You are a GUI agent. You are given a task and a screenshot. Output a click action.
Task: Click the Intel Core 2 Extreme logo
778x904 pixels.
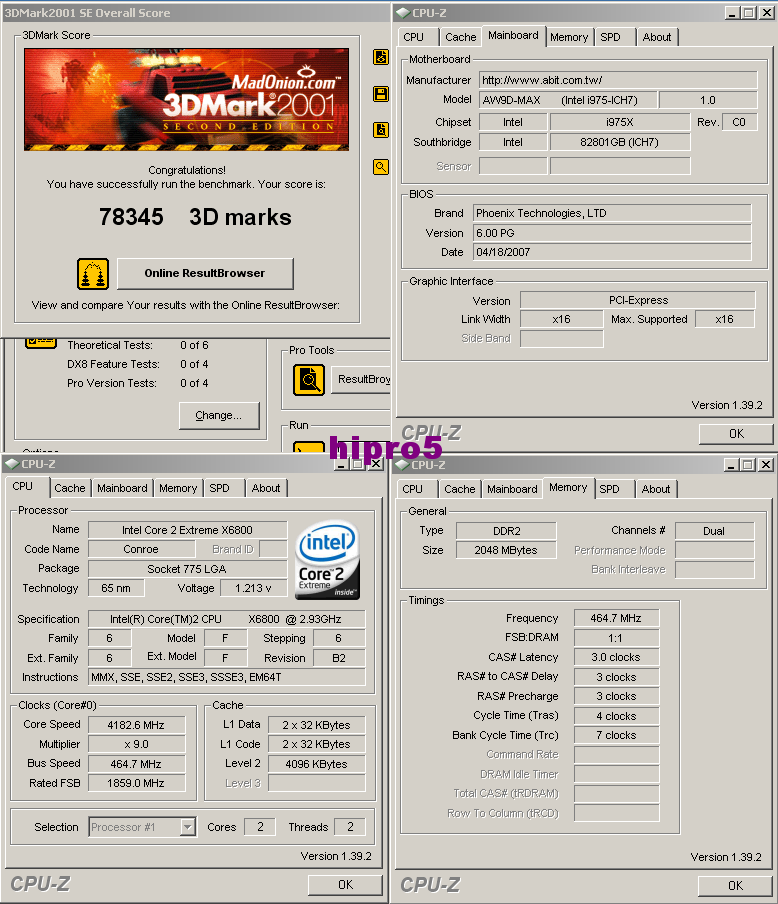coord(328,560)
